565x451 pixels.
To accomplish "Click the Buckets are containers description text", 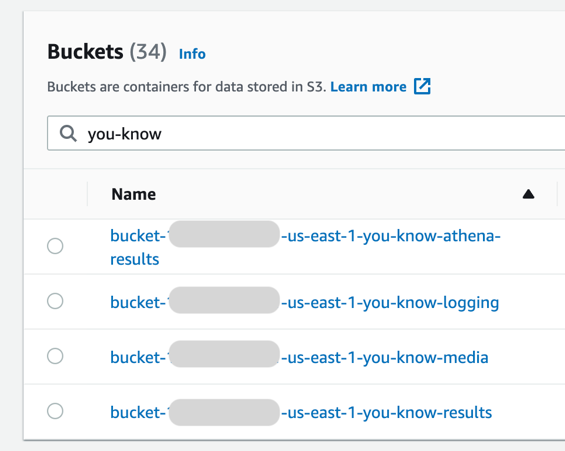I will coord(187,87).
